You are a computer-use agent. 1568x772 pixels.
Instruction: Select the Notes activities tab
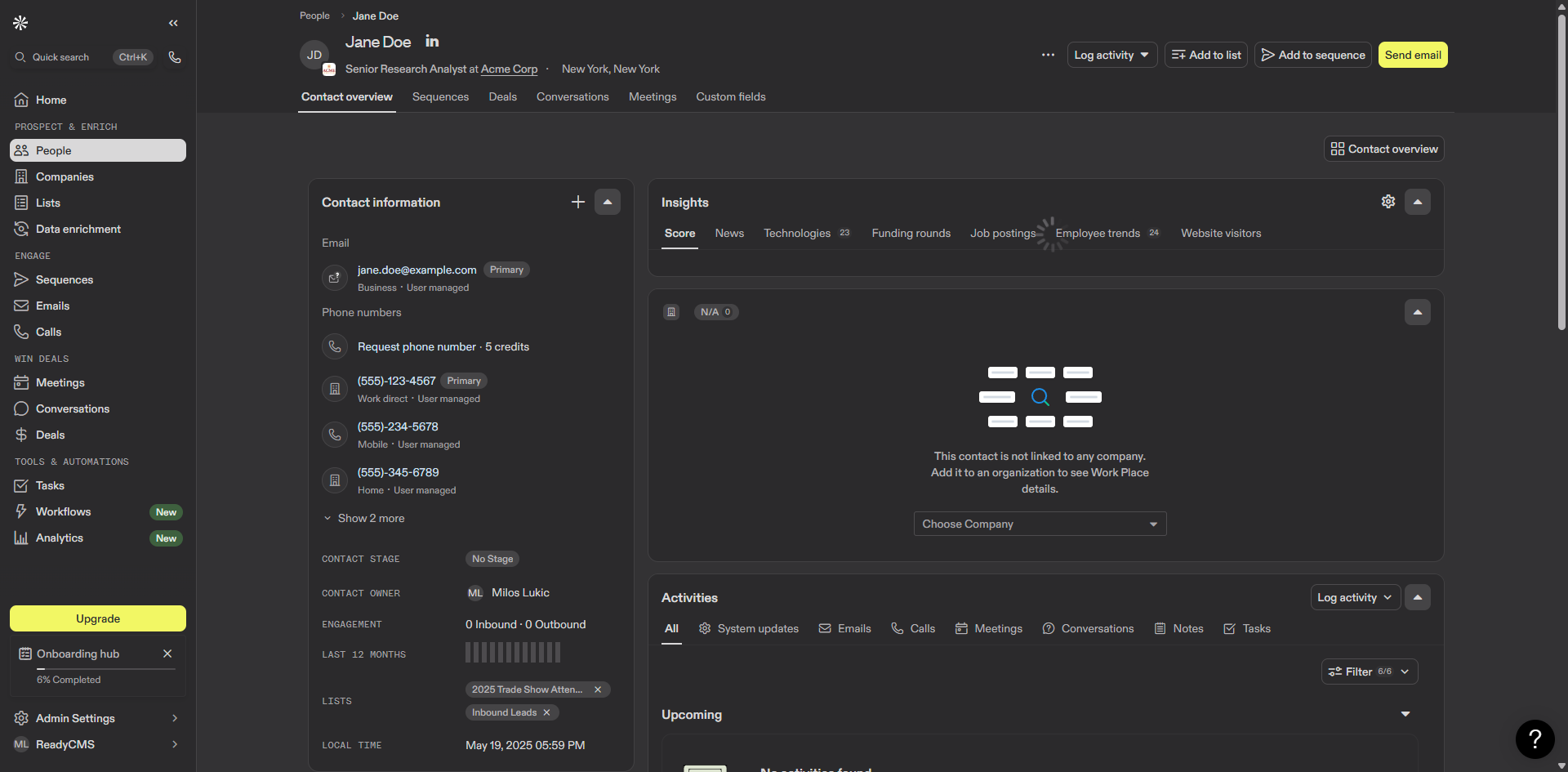pos(1178,628)
